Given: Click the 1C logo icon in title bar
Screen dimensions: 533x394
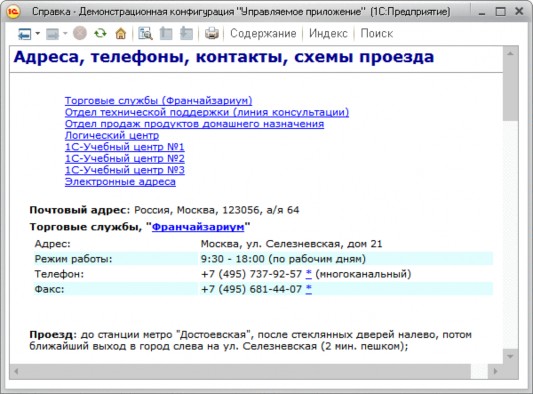Looking at the screenshot, I should click(14, 12).
